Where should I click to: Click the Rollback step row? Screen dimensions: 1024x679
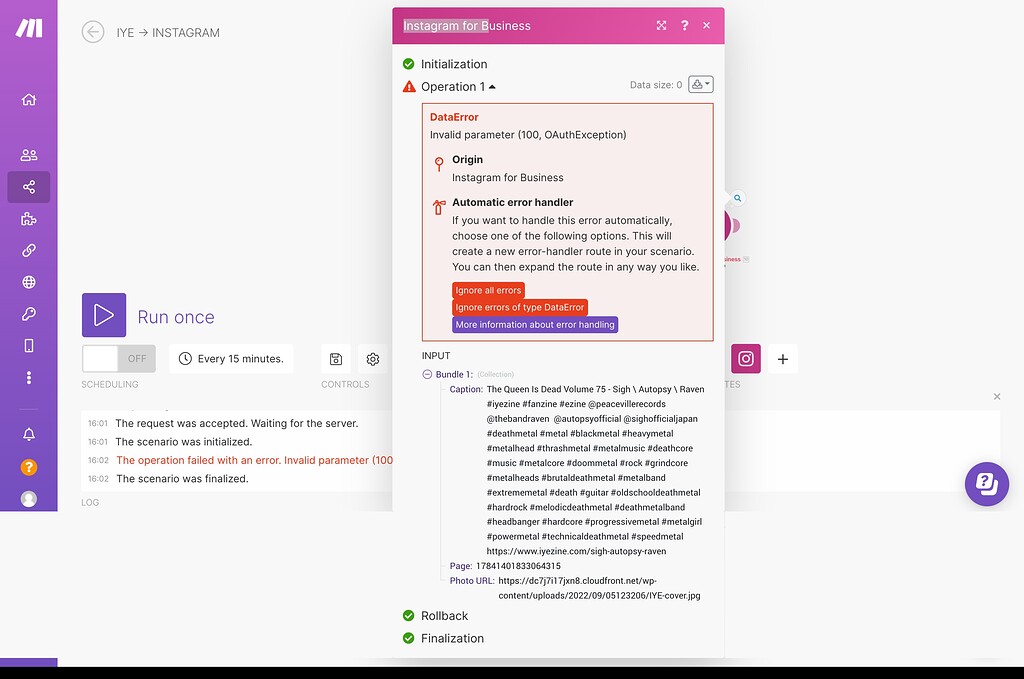(444, 616)
